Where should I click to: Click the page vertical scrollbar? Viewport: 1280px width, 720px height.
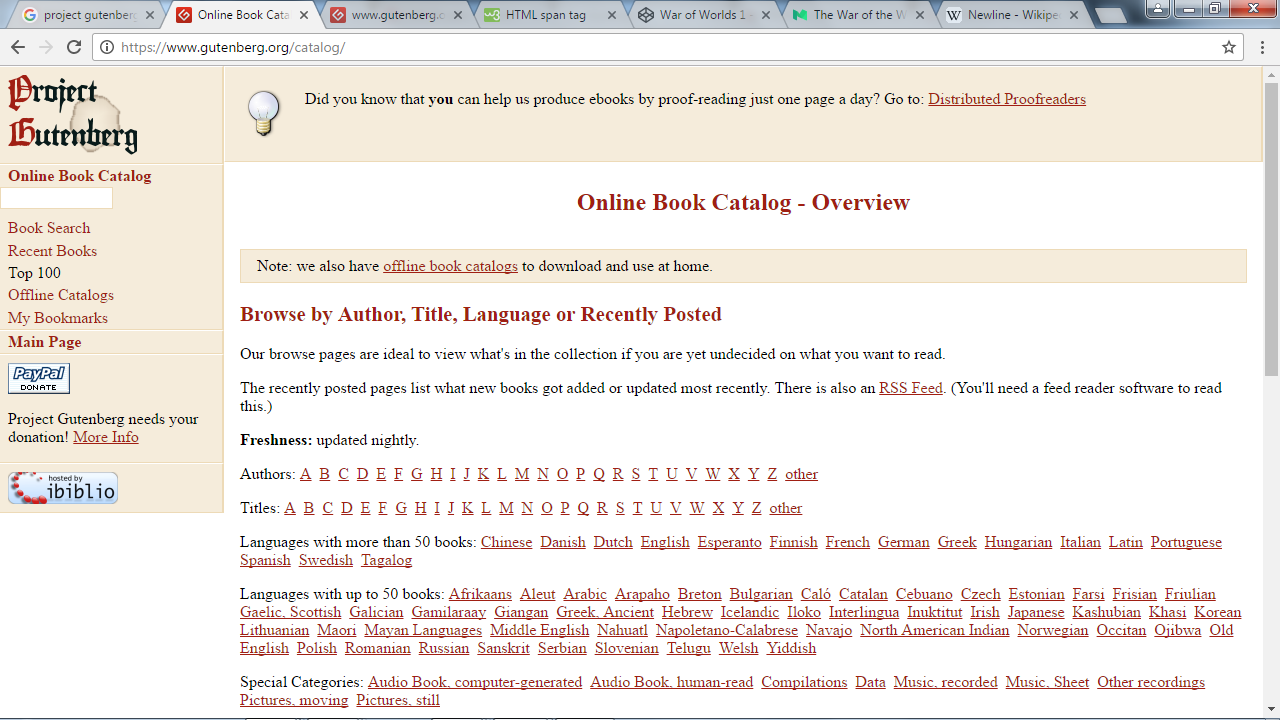coord(1271,230)
